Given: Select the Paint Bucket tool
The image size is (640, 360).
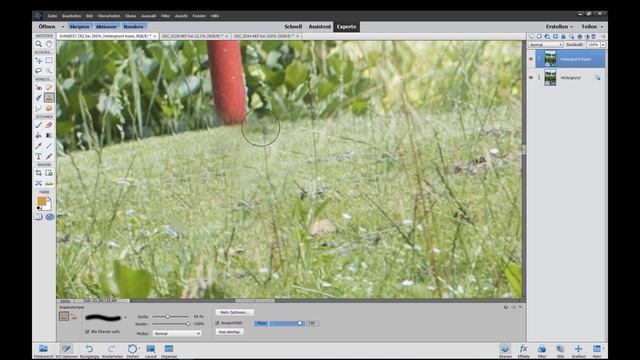Looking at the screenshot, I should click(38, 135).
